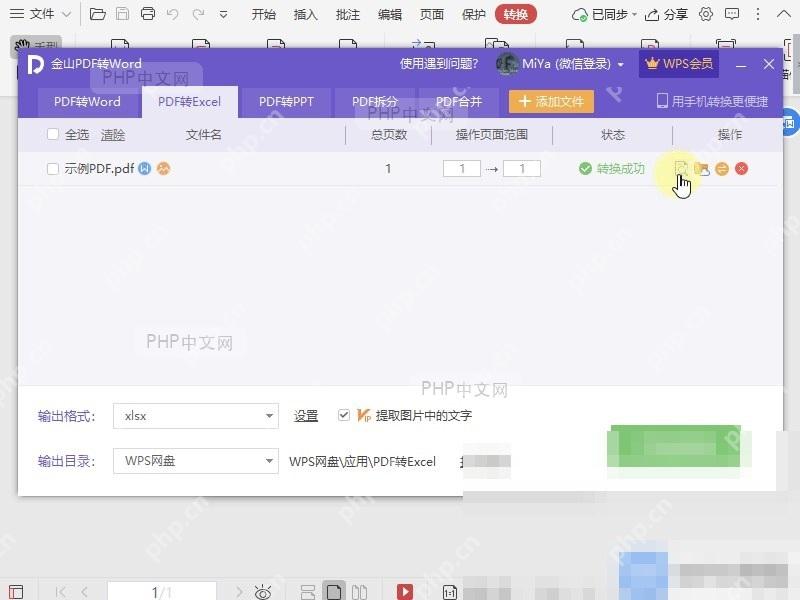Click the redo arrow icon
800x600 pixels.
coord(198,14)
